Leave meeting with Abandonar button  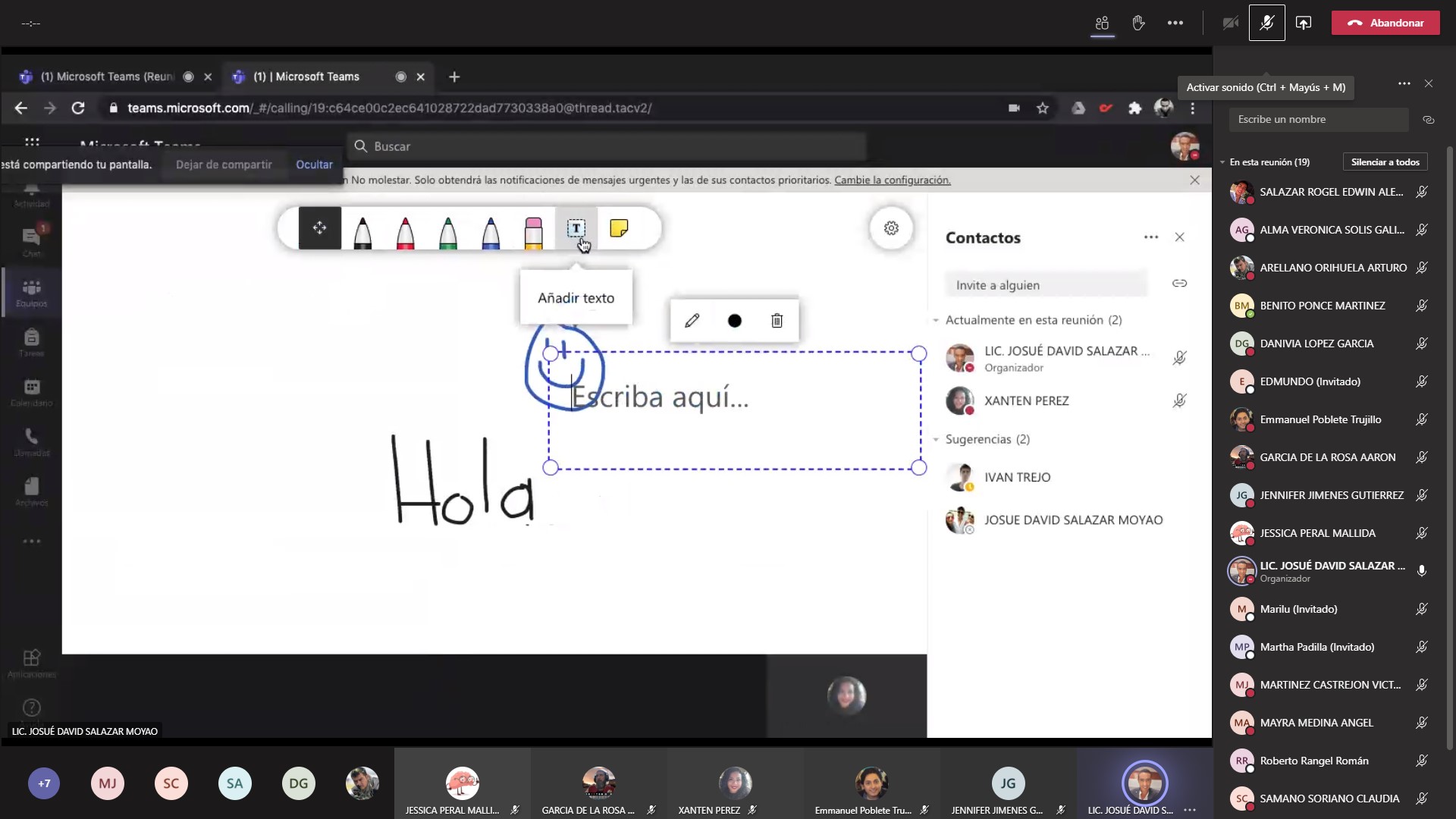pyautogui.click(x=1385, y=23)
